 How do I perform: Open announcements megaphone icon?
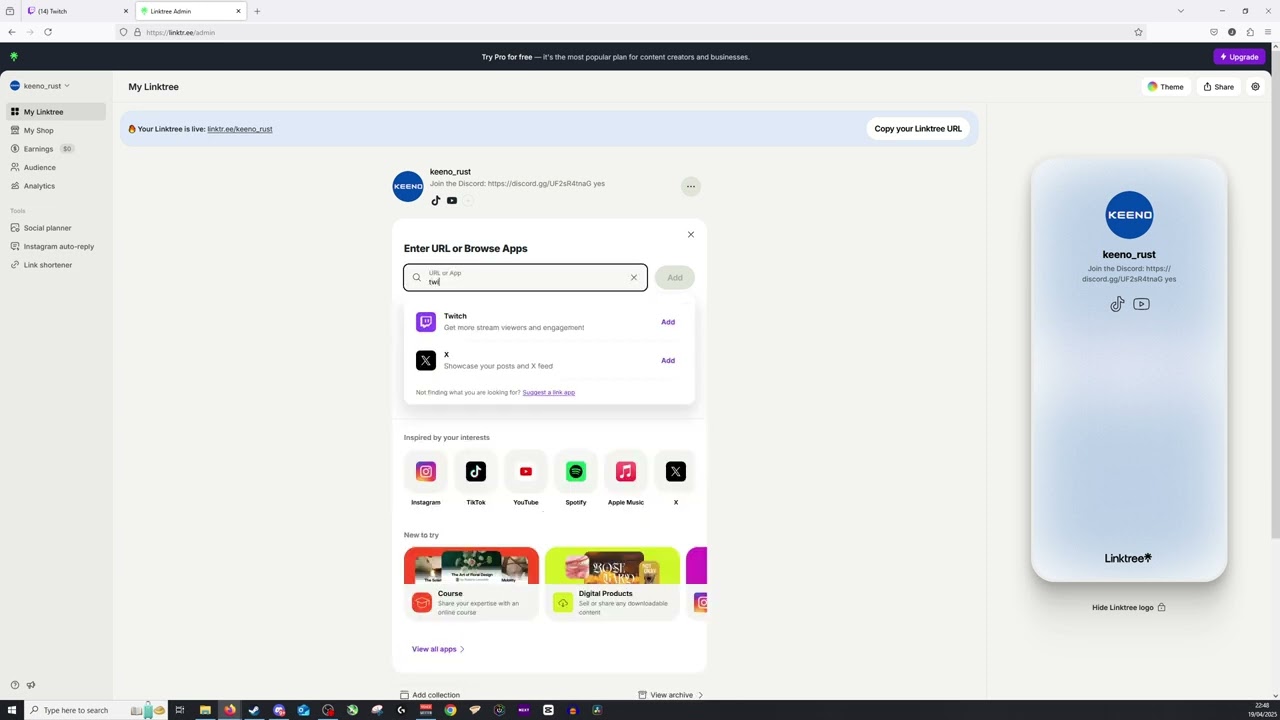(31, 685)
